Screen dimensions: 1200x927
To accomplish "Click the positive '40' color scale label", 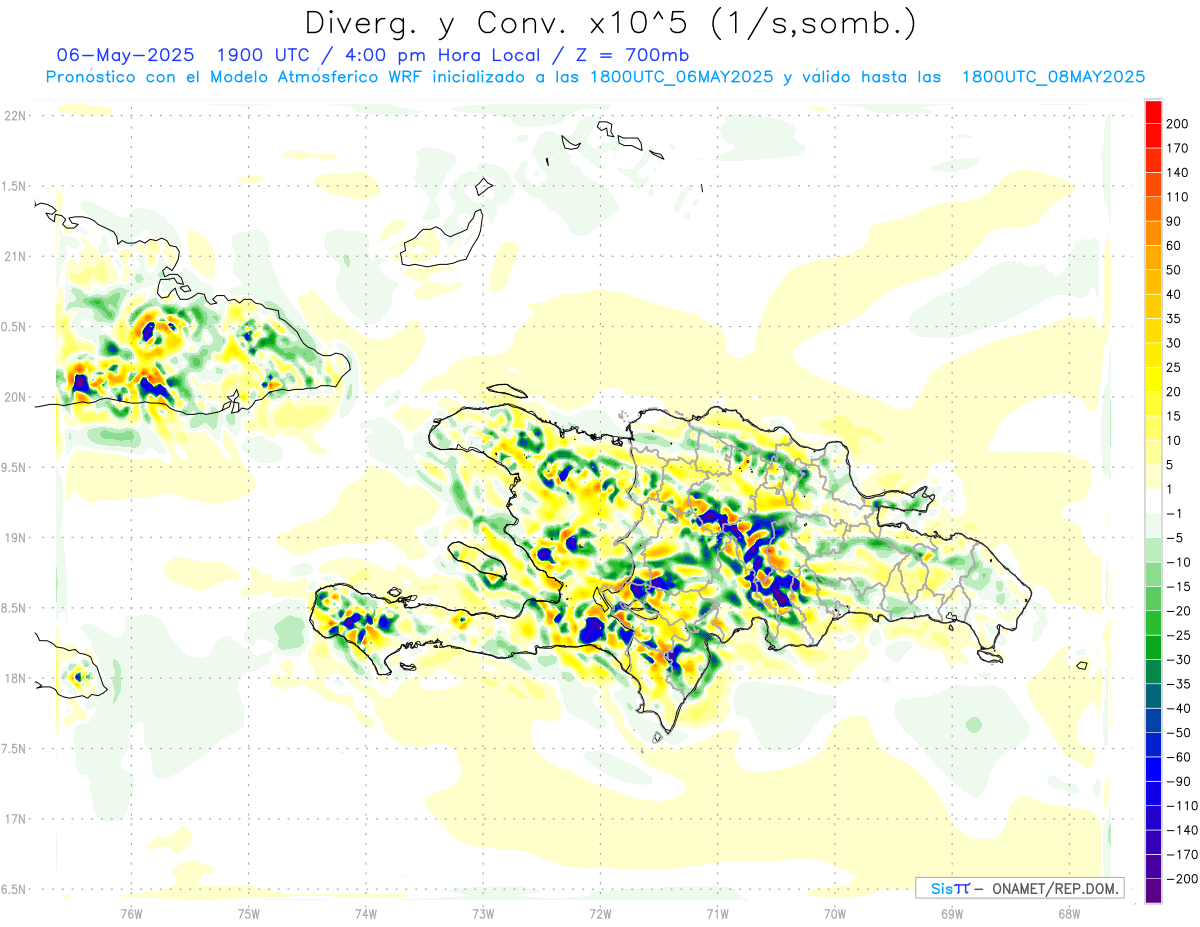I will coord(1174,294).
